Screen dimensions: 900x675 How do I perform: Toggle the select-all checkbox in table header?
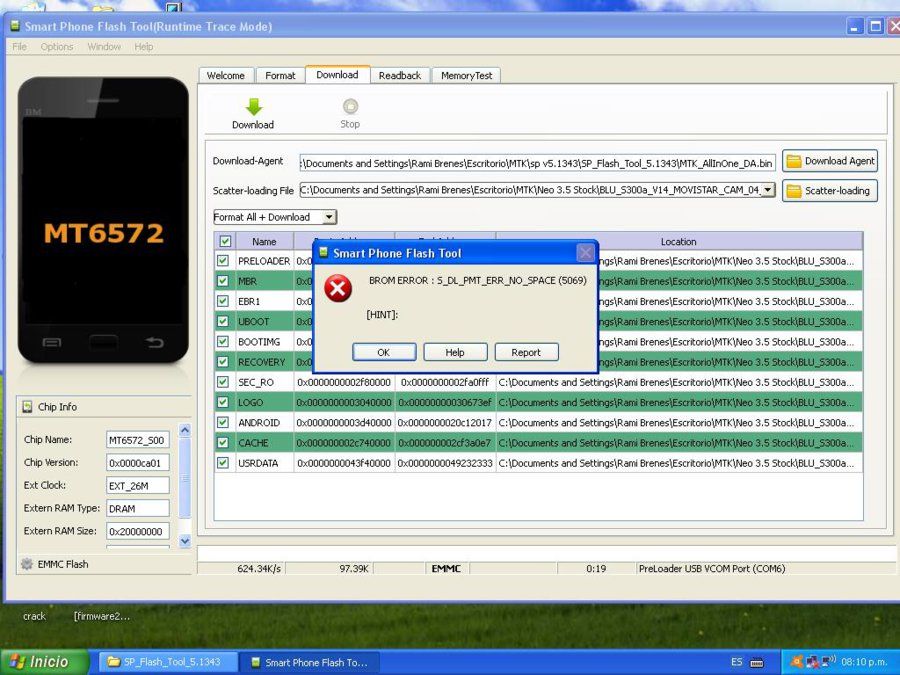tap(225, 241)
